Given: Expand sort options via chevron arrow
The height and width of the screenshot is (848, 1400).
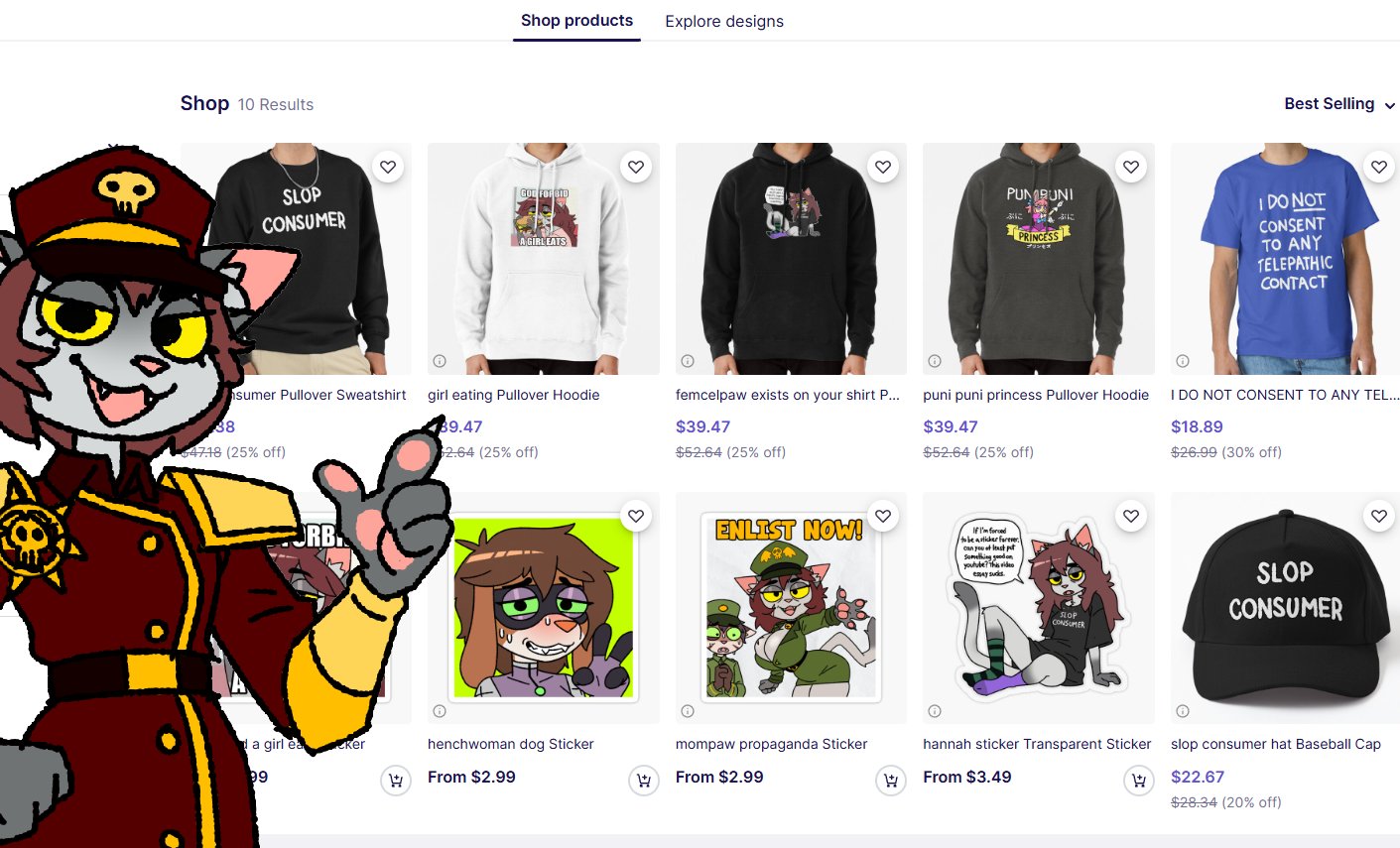Looking at the screenshot, I should pos(1389,106).
